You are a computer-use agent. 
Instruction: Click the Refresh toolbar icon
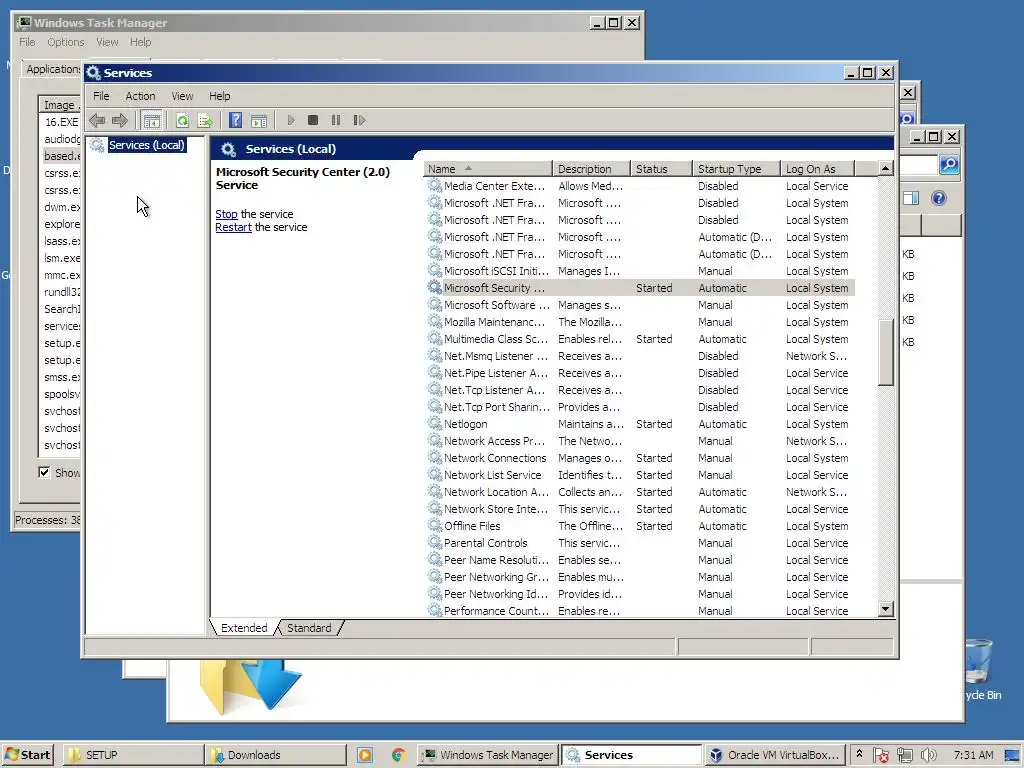[182, 120]
